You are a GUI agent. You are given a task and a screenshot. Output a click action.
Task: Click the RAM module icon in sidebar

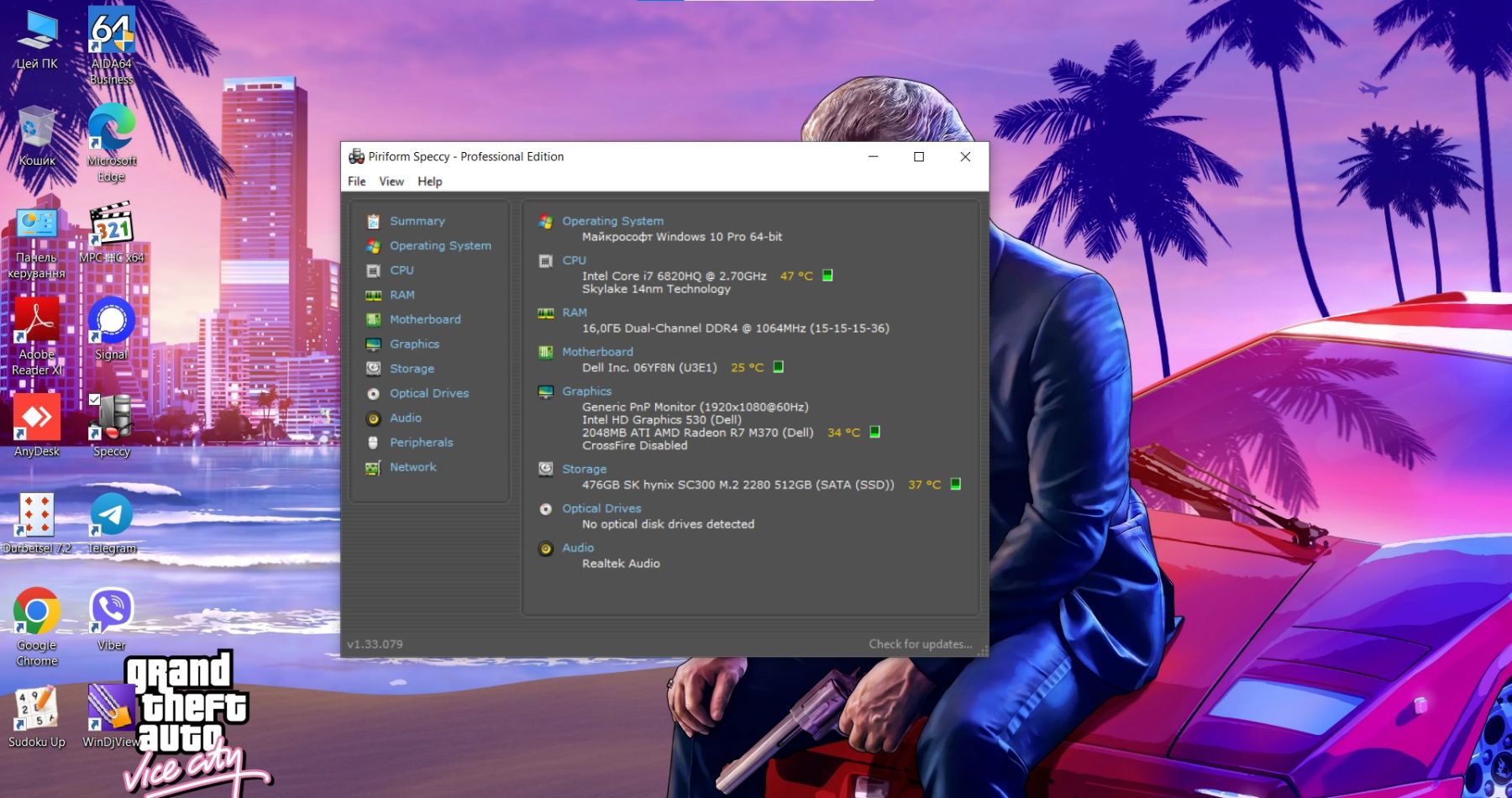coord(373,295)
